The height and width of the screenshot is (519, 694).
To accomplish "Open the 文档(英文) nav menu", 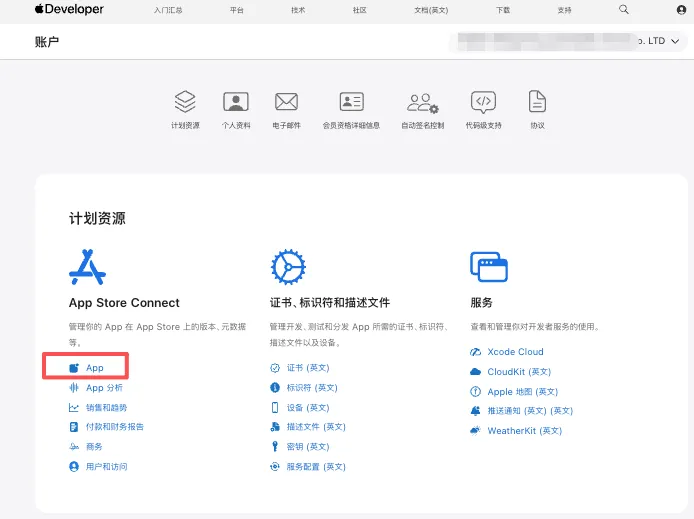I will click(431, 10).
